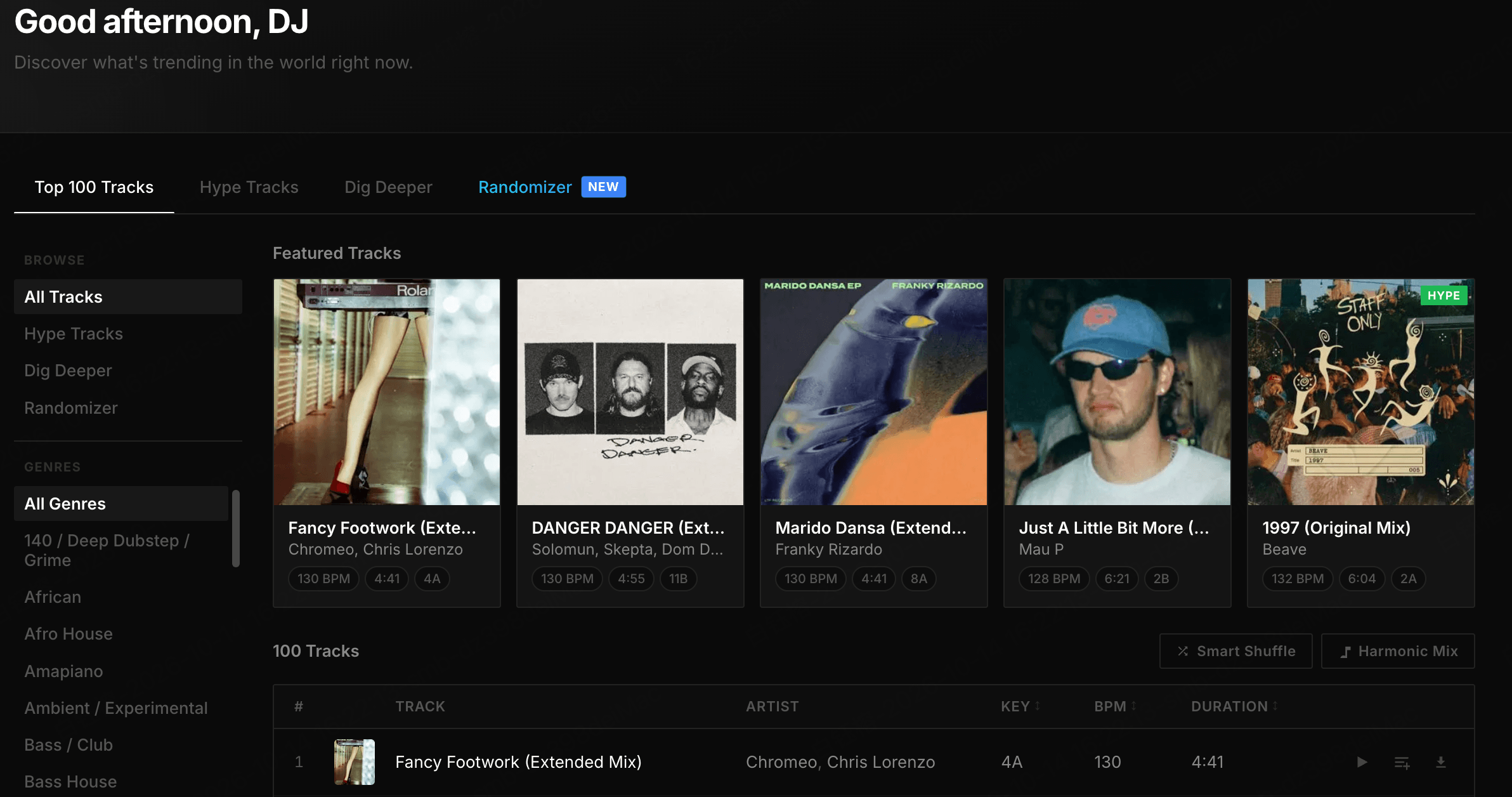Screen dimensions: 1512x797
Task: Download Fancy Footwork track icon
Action: coord(1441,762)
